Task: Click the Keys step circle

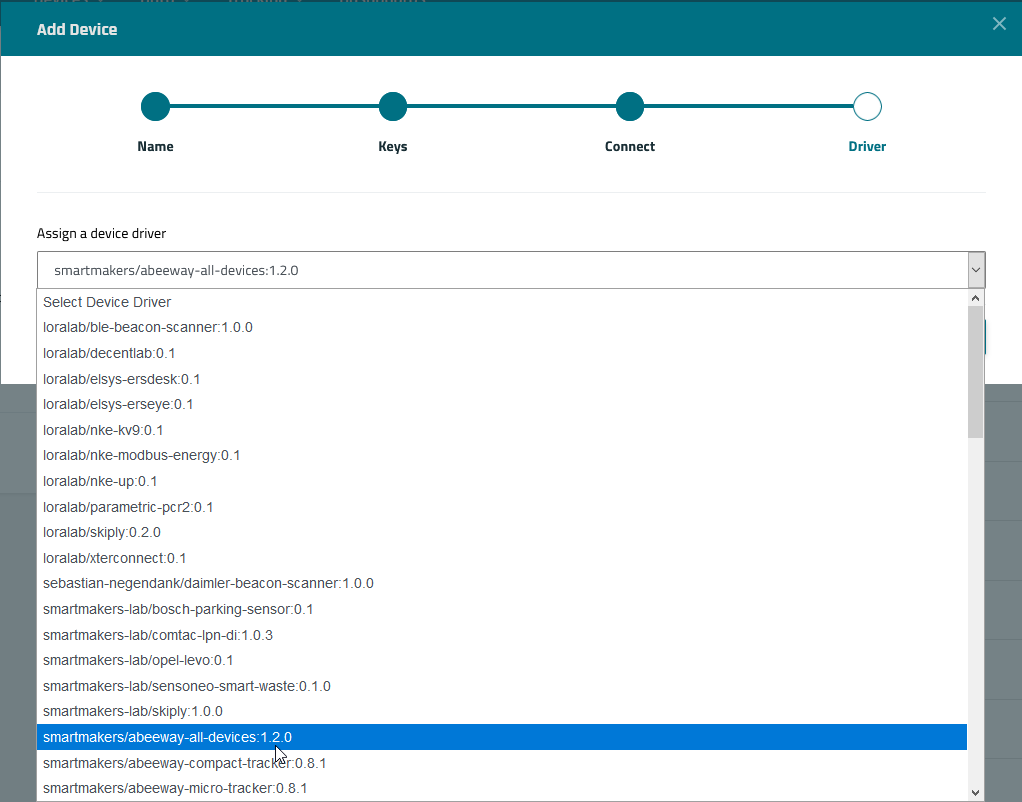Action: pyautogui.click(x=393, y=106)
